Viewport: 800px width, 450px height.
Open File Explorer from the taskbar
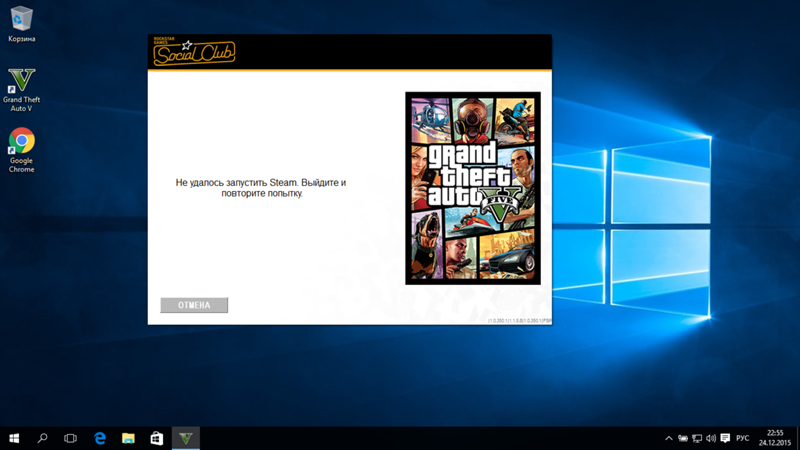pos(128,438)
